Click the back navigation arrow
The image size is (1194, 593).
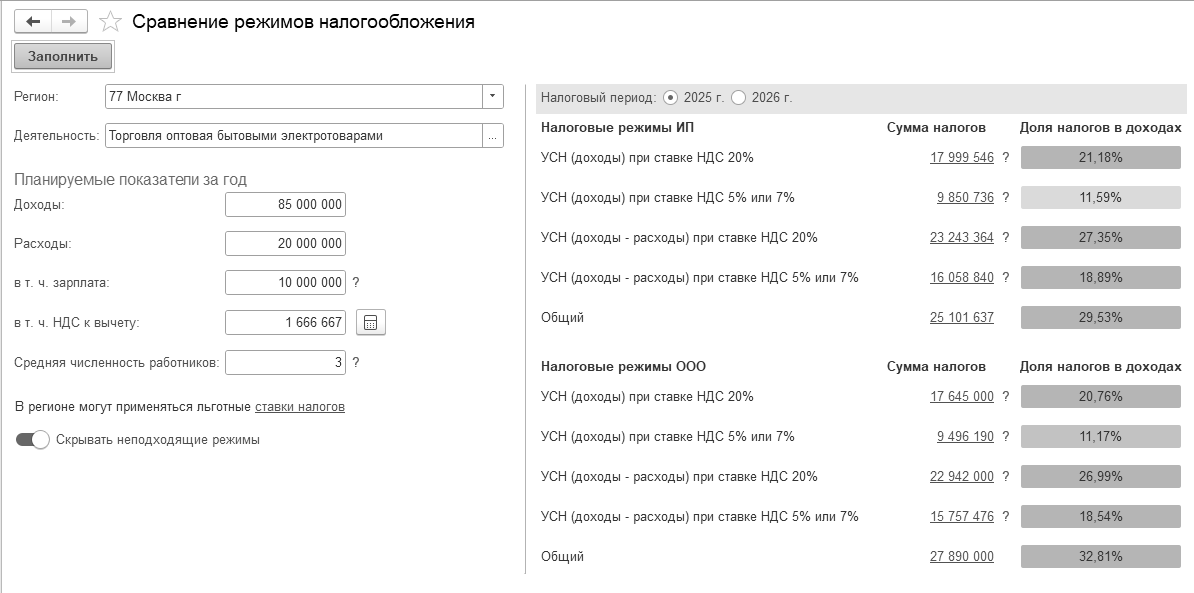pyautogui.click(x=33, y=21)
